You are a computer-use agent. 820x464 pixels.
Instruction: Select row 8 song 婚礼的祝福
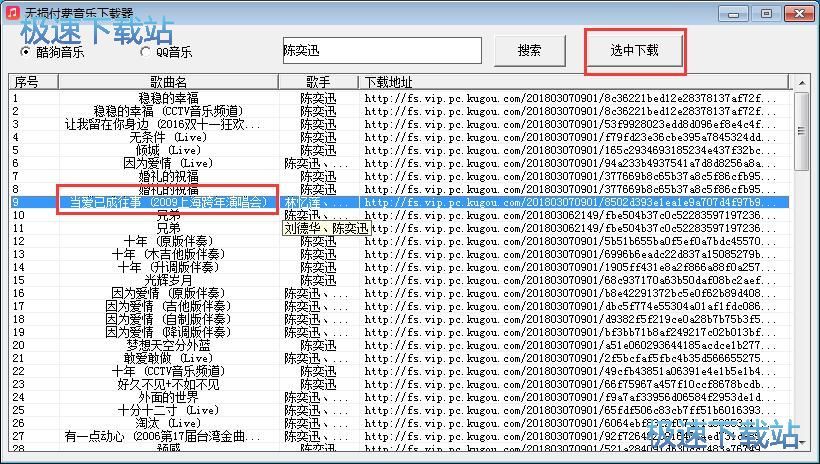(168, 189)
